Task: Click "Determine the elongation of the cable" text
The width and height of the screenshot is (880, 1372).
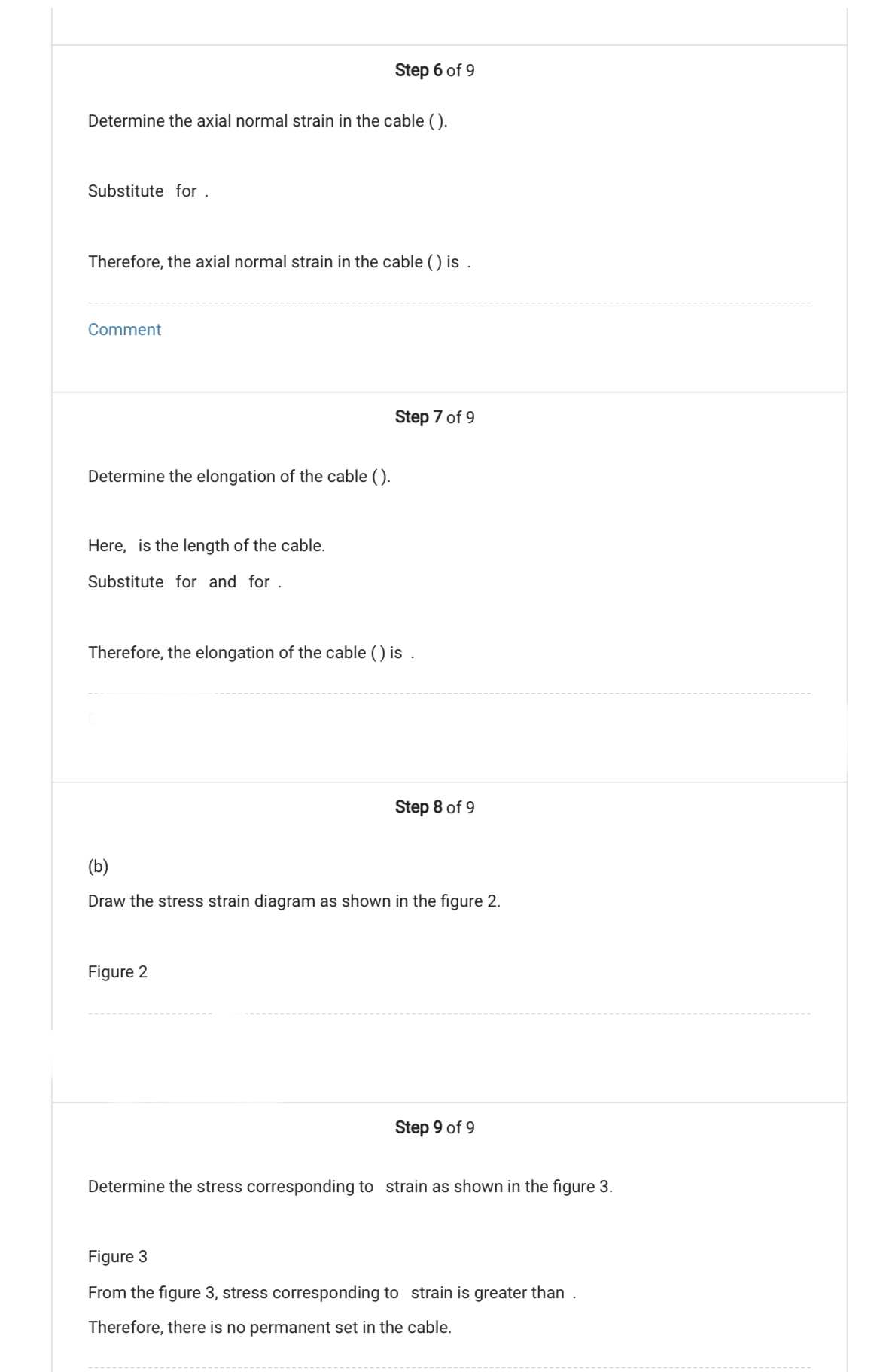Action: 239,477
